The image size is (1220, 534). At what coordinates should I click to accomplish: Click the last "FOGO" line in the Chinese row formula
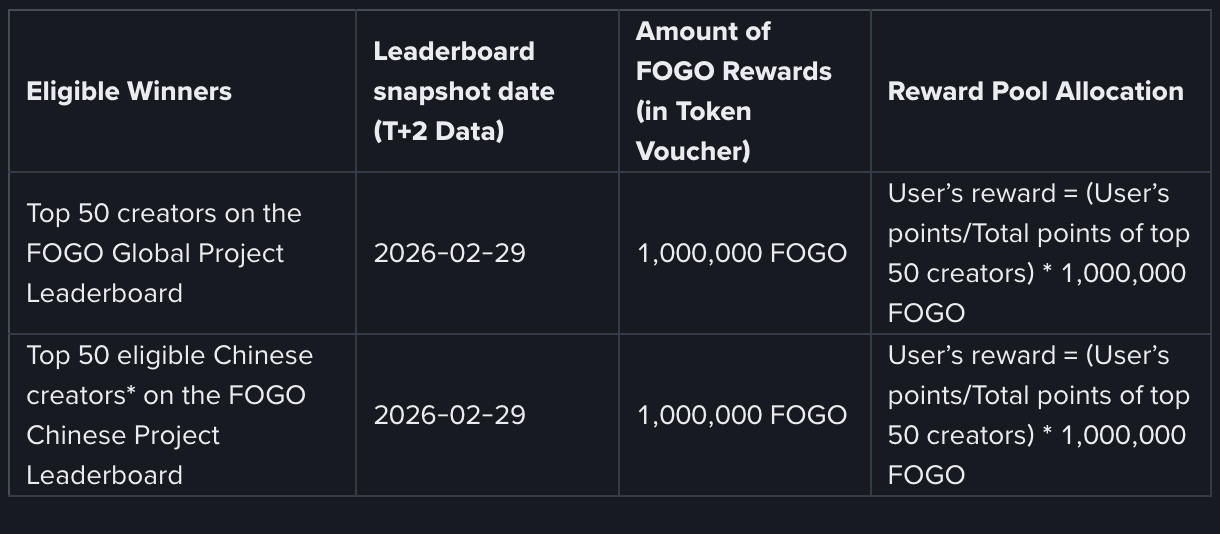point(926,475)
